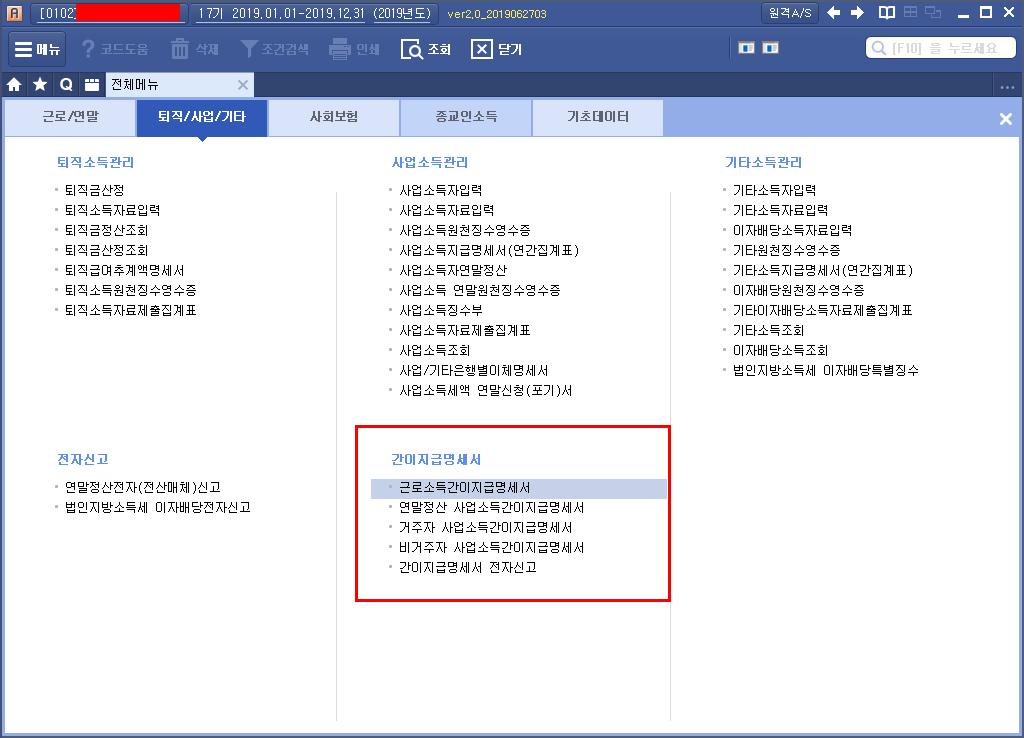Select the 퇴직/사업/기타 tab
The image size is (1024, 738).
pyautogui.click(x=202, y=117)
